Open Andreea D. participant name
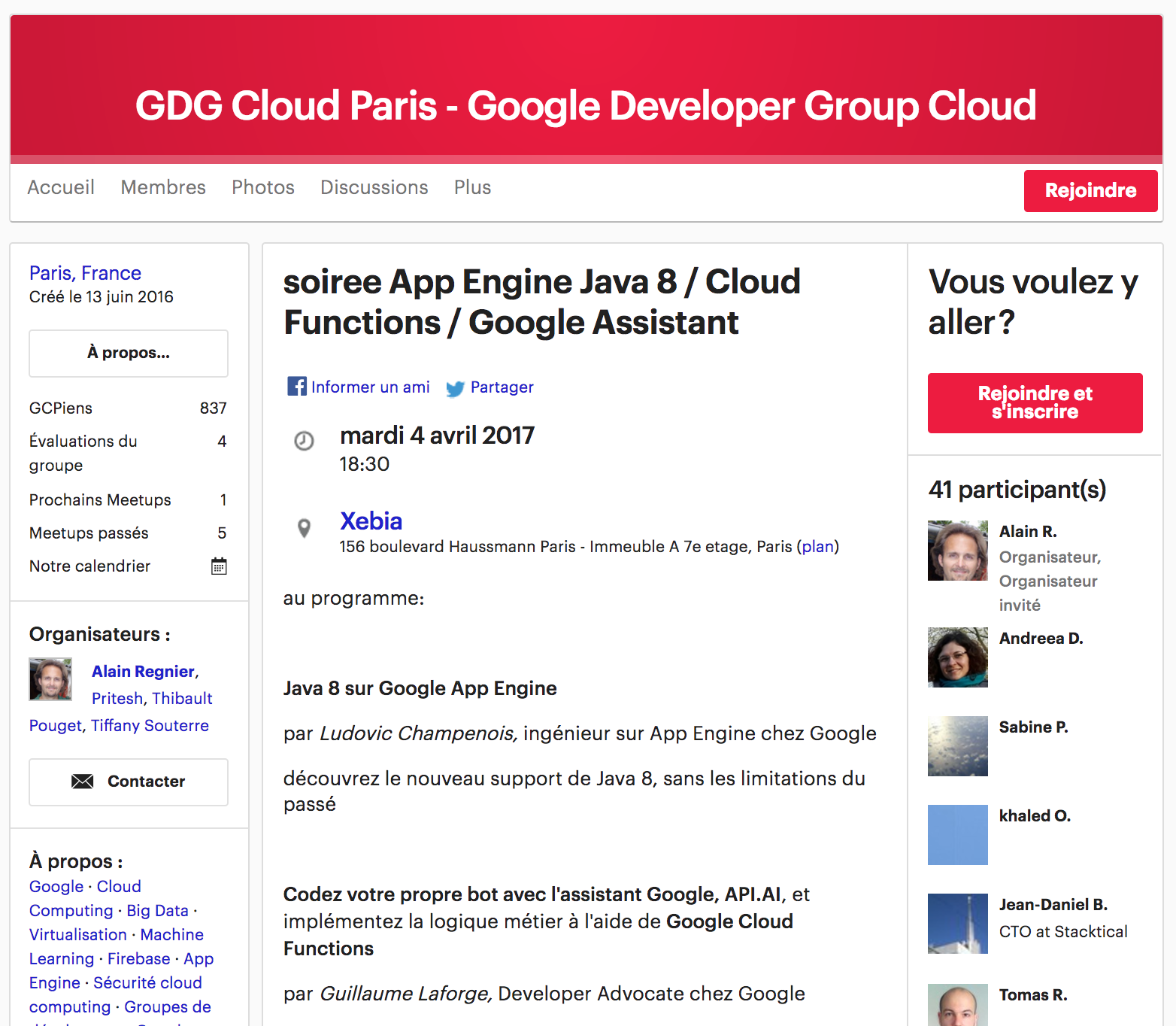 (1041, 639)
